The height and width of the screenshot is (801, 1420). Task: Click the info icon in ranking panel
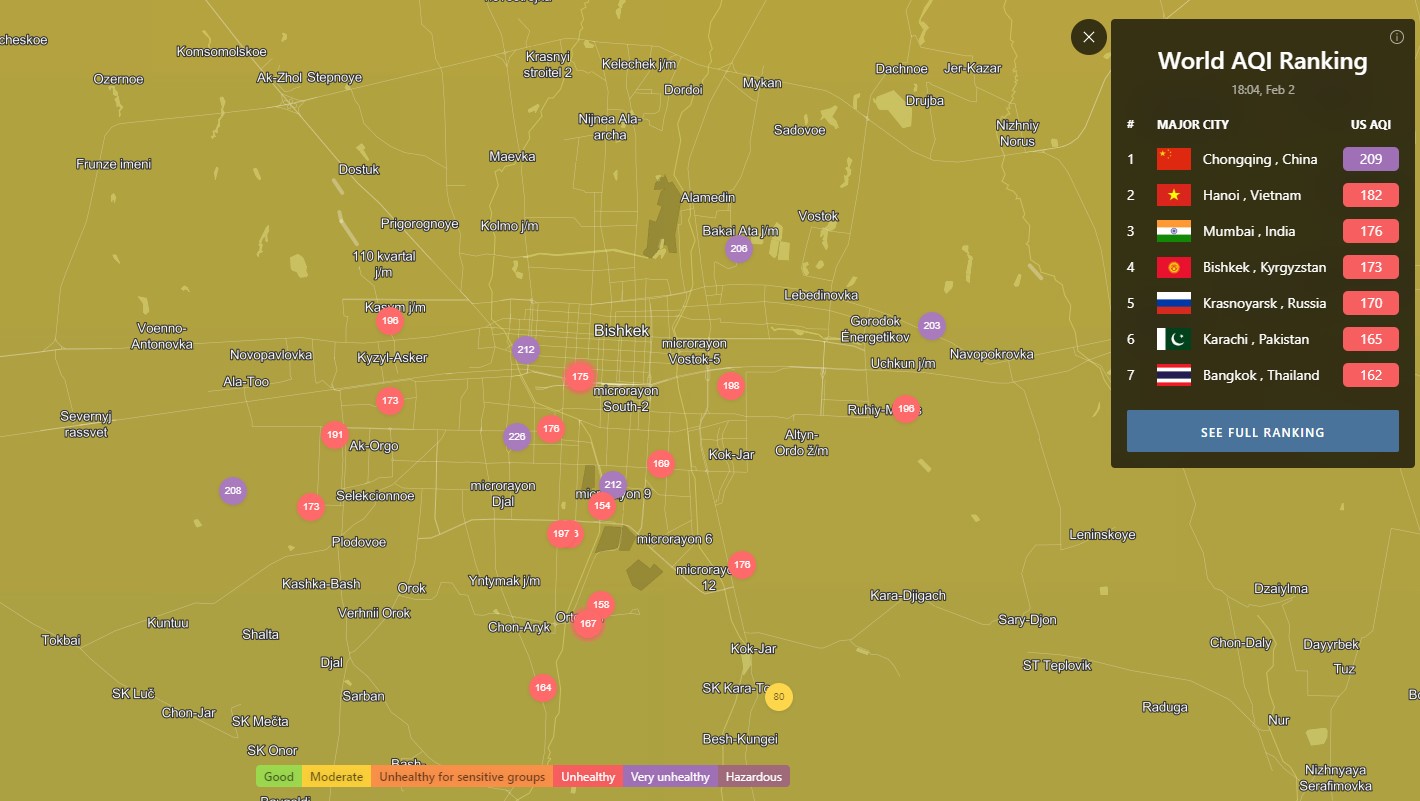pyautogui.click(x=1396, y=37)
